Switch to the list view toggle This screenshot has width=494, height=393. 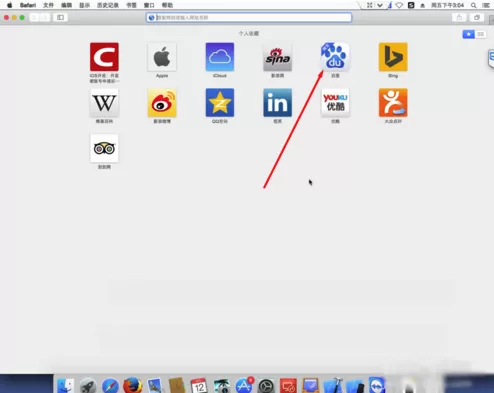pos(480,34)
